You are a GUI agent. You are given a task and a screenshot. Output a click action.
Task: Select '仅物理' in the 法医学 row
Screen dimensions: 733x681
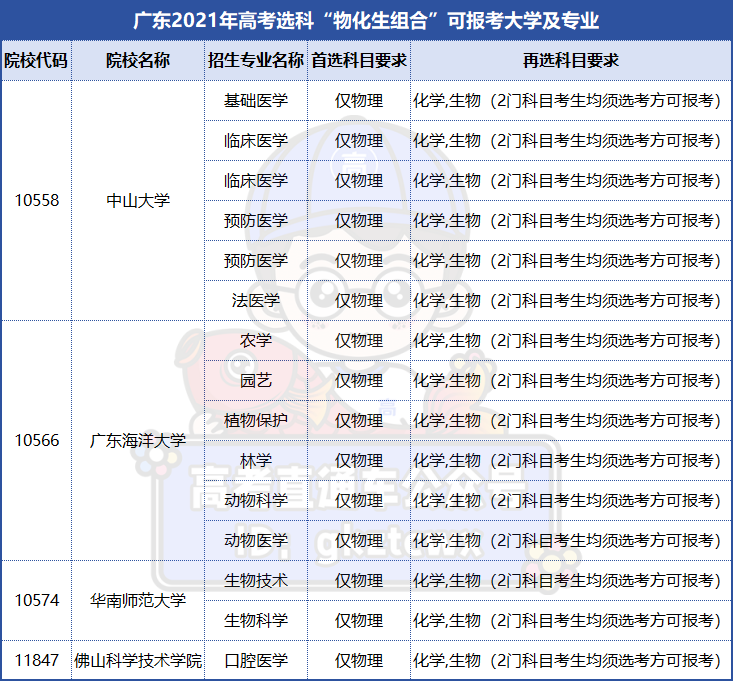coord(359,301)
